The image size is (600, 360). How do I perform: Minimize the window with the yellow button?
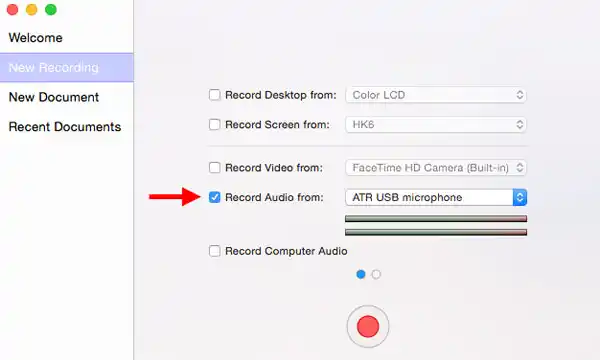tap(32, 10)
